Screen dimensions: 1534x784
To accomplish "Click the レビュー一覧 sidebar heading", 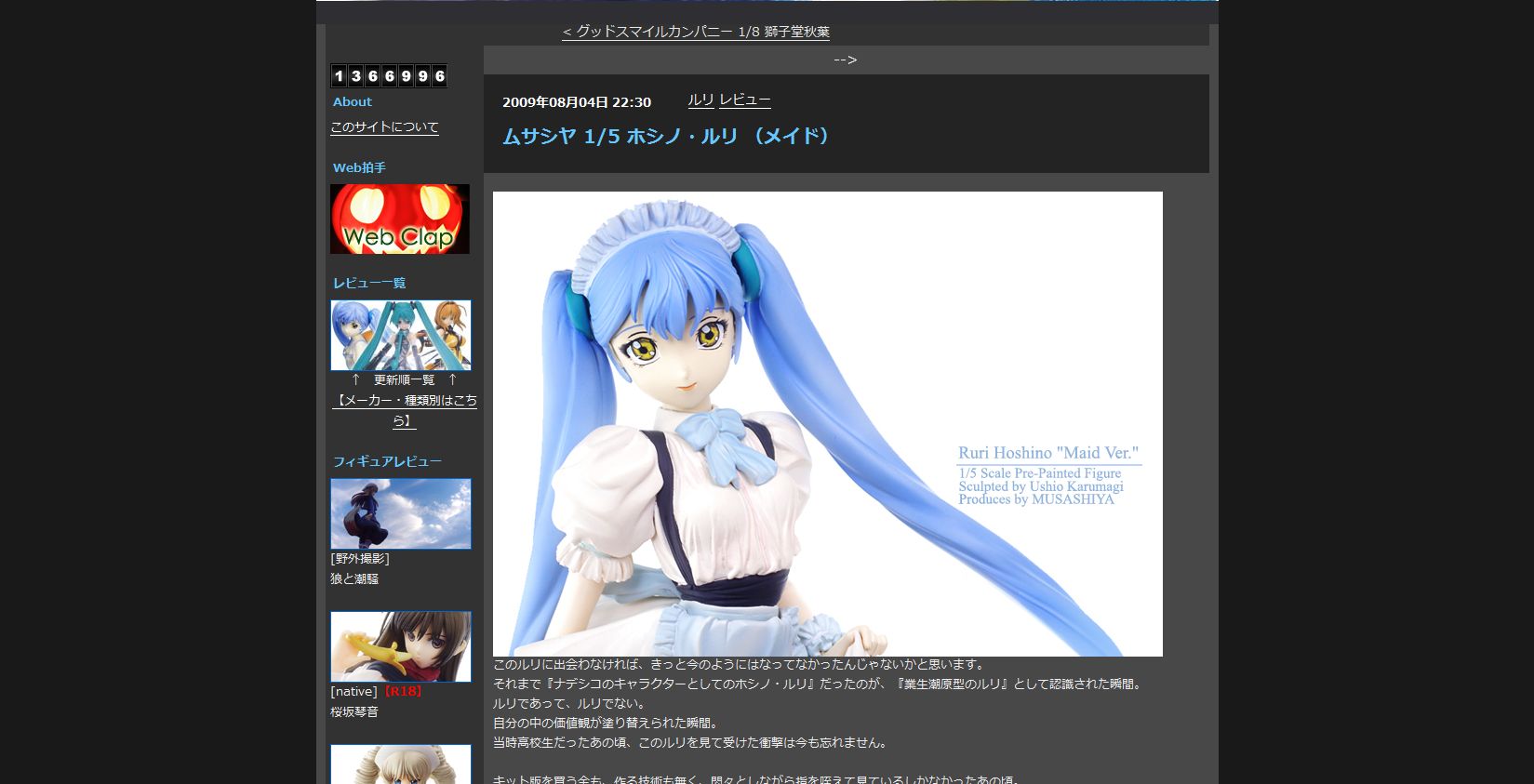I will pyautogui.click(x=369, y=284).
